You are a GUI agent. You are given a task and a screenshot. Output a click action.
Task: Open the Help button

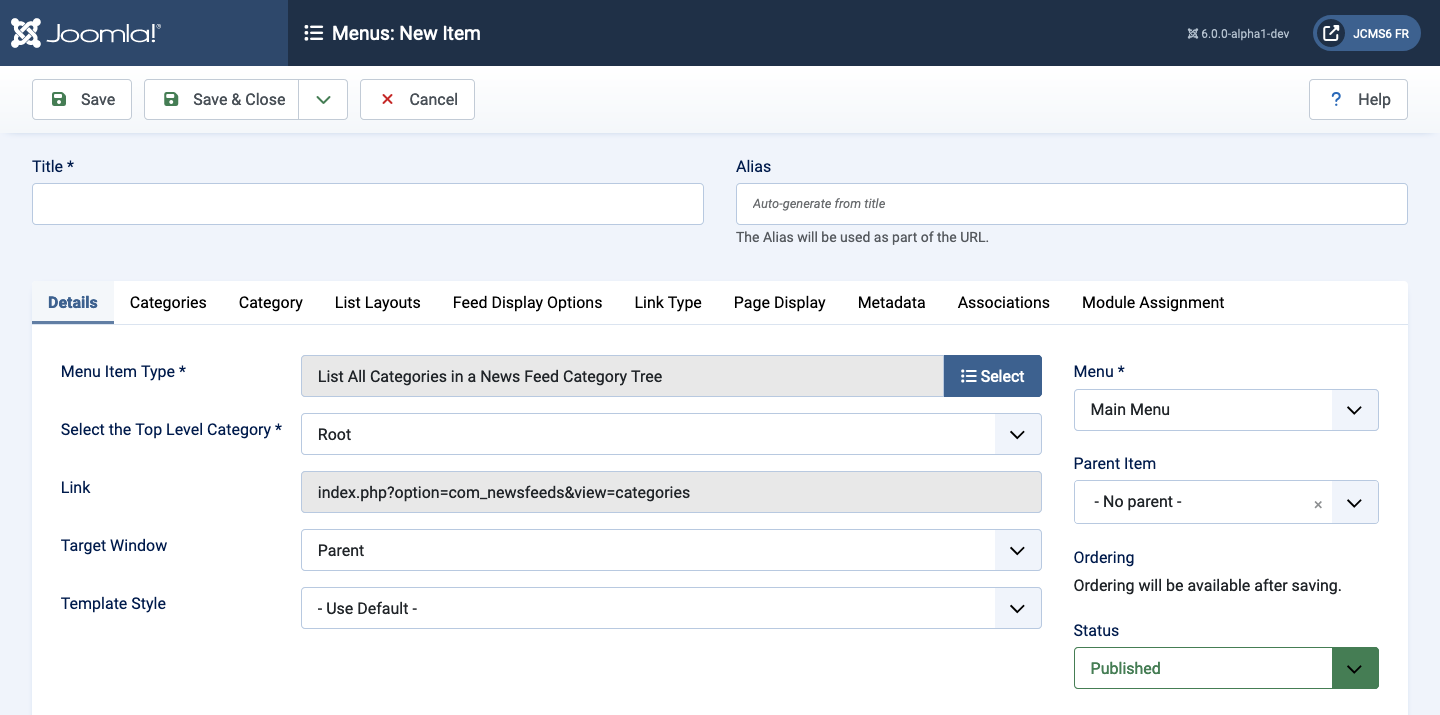(1358, 99)
